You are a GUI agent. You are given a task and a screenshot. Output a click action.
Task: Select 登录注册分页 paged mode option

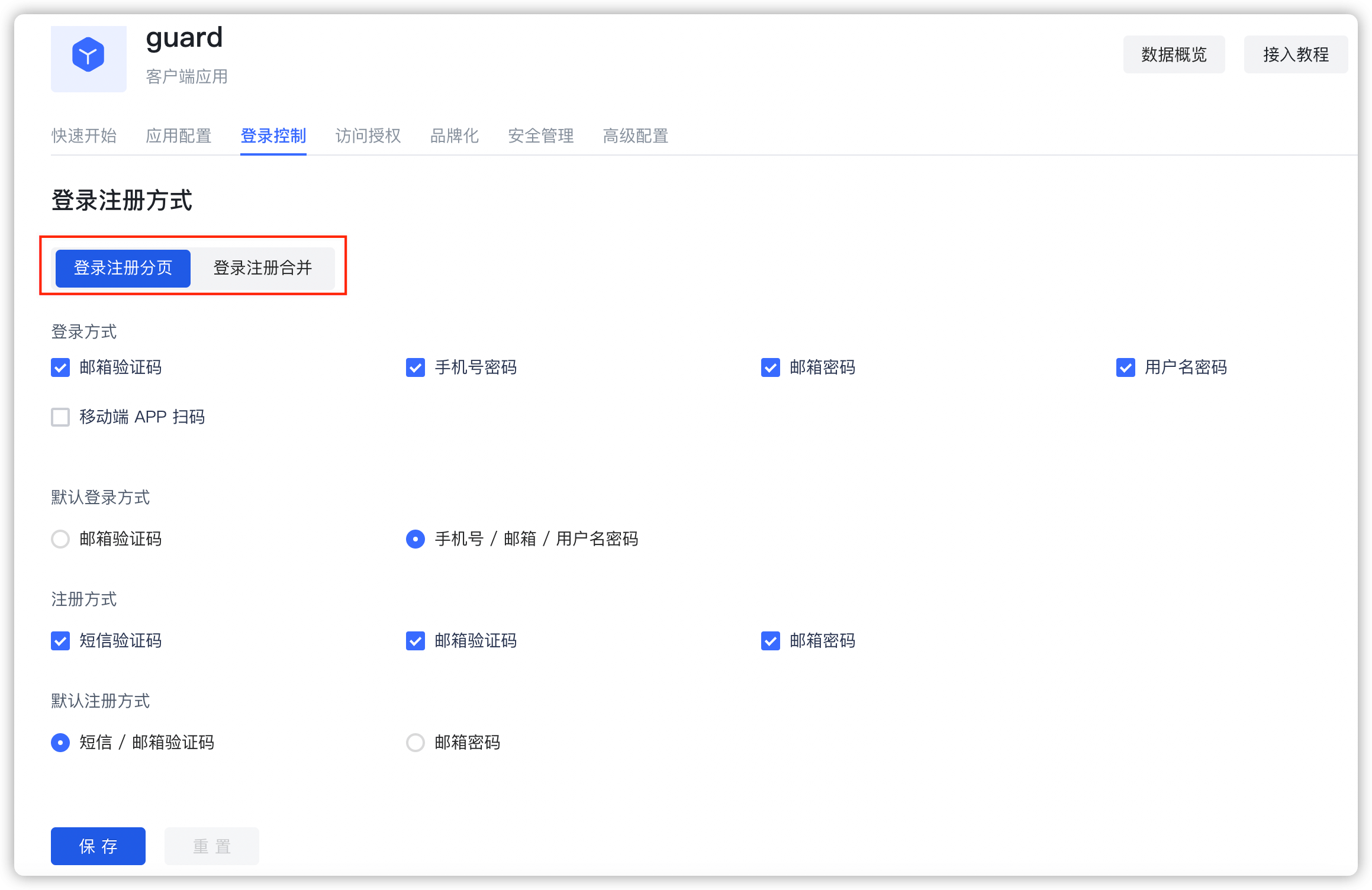tap(123, 268)
